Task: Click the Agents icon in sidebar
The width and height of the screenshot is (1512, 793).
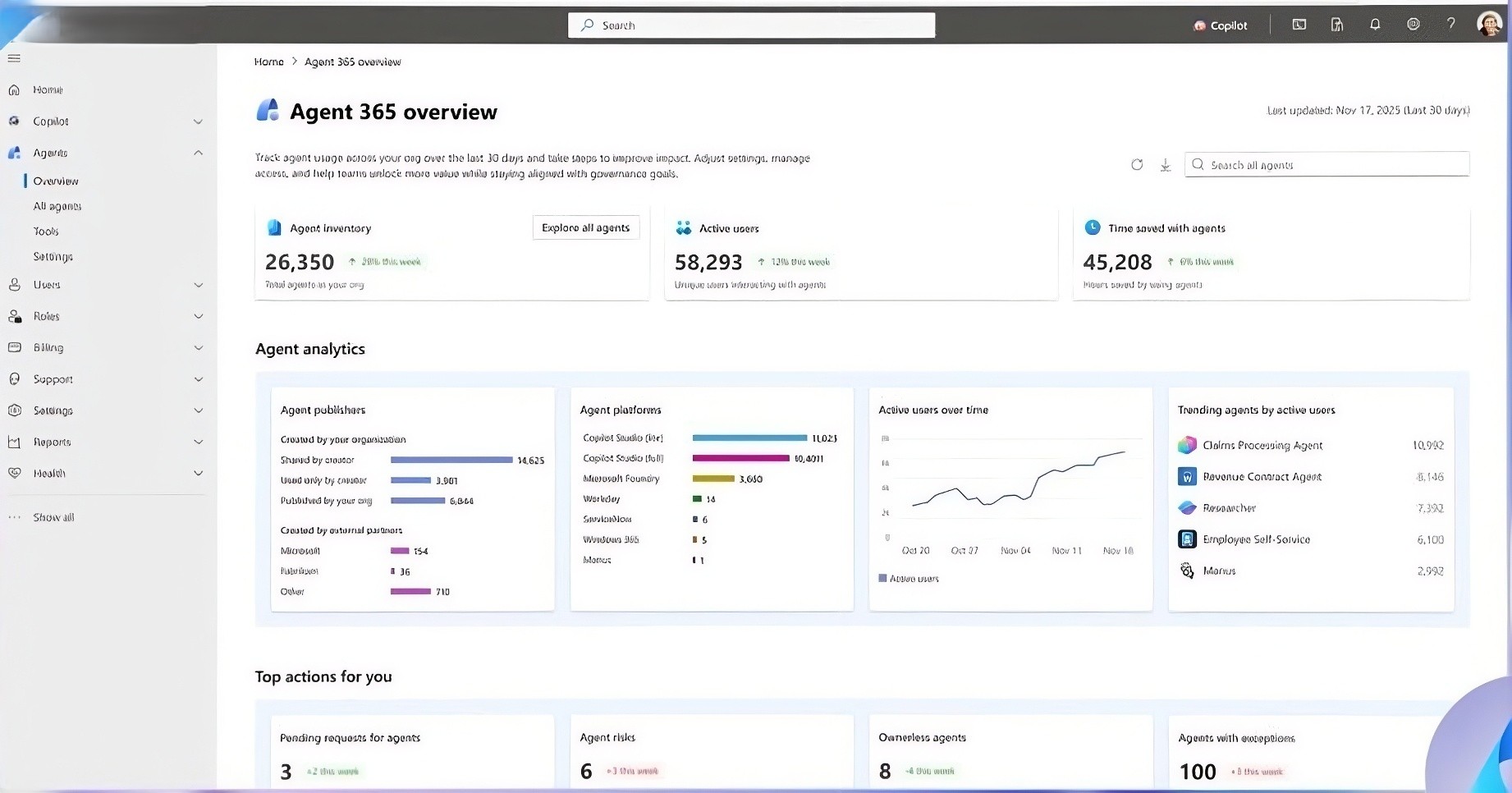Action: 14,153
